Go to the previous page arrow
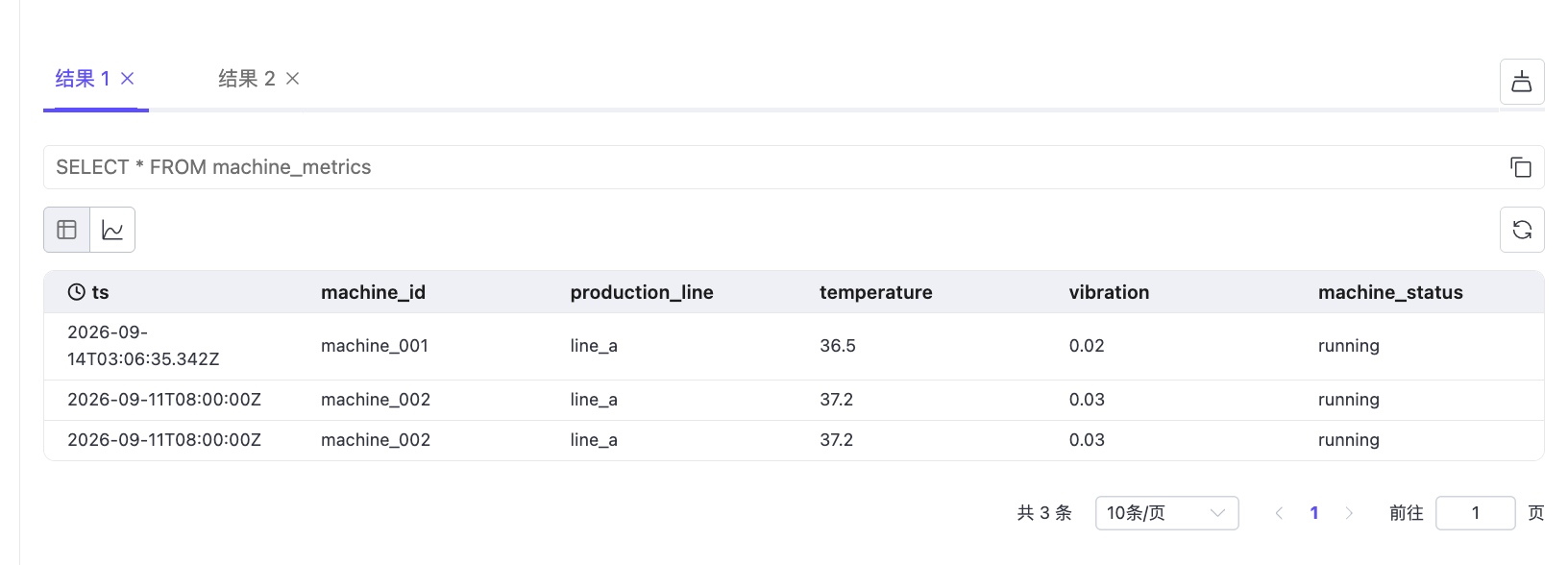The height and width of the screenshot is (565, 1568). point(1279,513)
